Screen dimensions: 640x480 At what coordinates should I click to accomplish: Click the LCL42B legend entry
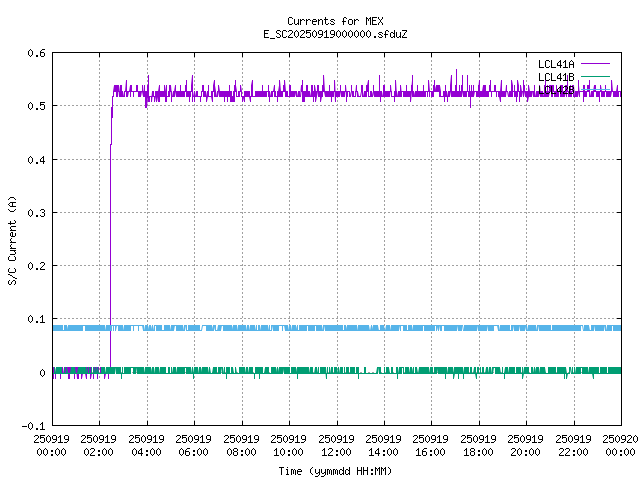(557, 89)
